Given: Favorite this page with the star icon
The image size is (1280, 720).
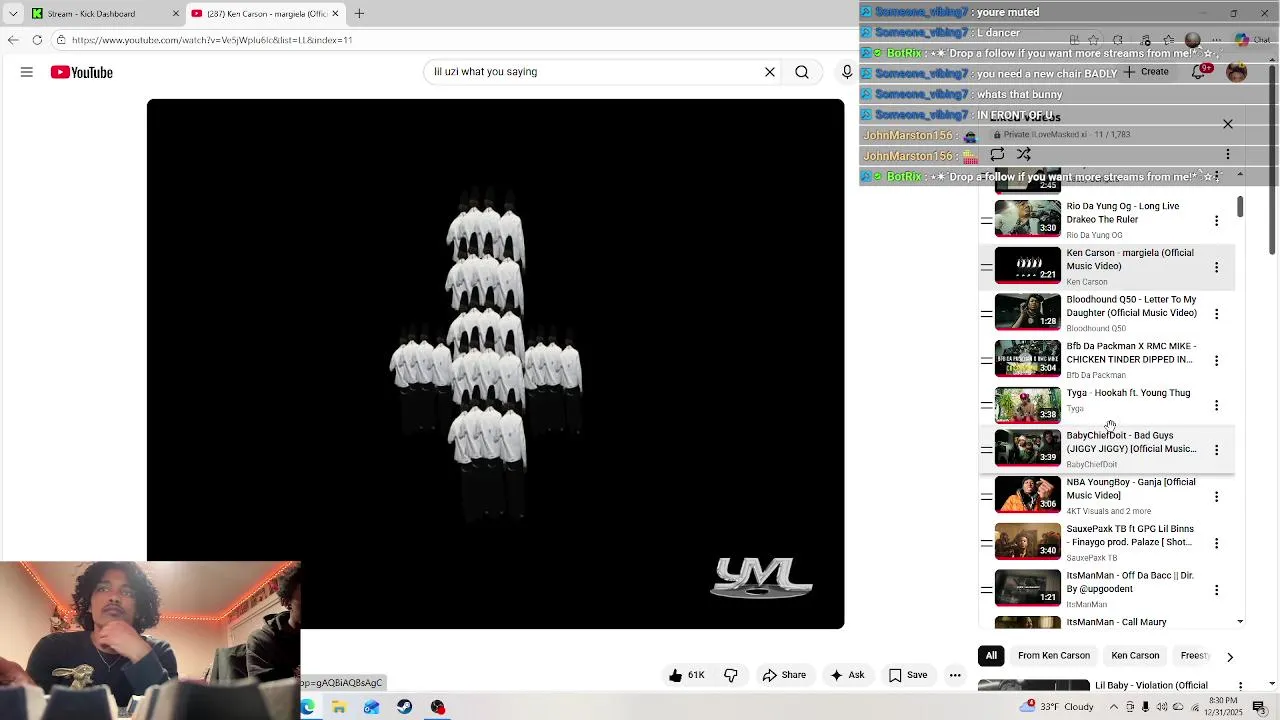Looking at the screenshot, I should pyautogui.click(x=1094, y=40).
